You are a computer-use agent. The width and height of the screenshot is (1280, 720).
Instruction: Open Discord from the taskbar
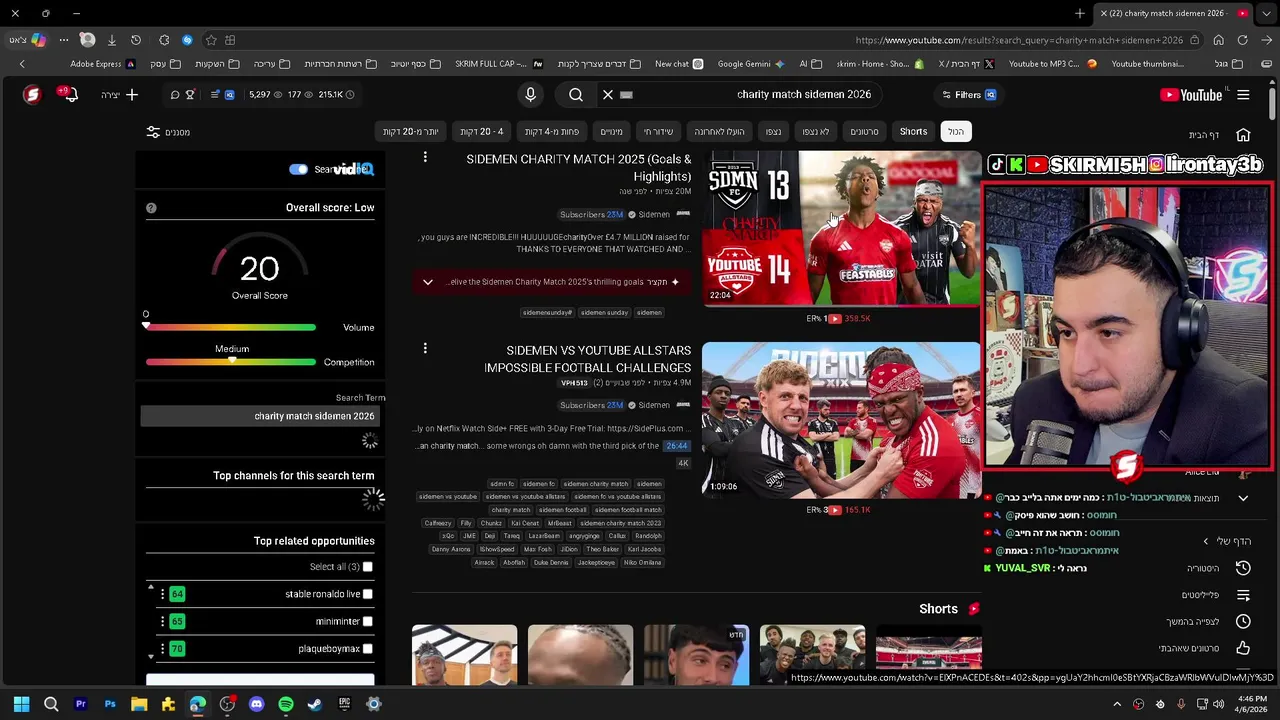coord(256,704)
